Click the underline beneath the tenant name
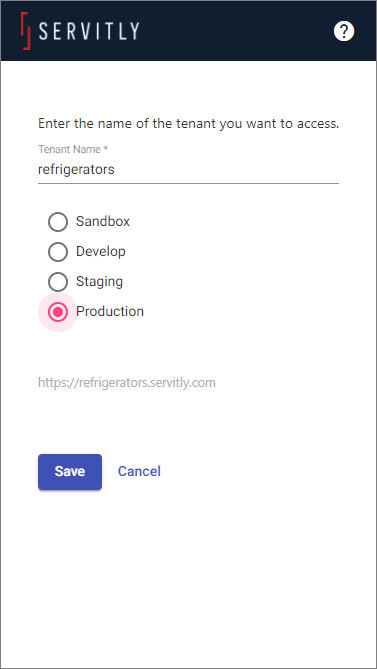 [x=188, y=183]
